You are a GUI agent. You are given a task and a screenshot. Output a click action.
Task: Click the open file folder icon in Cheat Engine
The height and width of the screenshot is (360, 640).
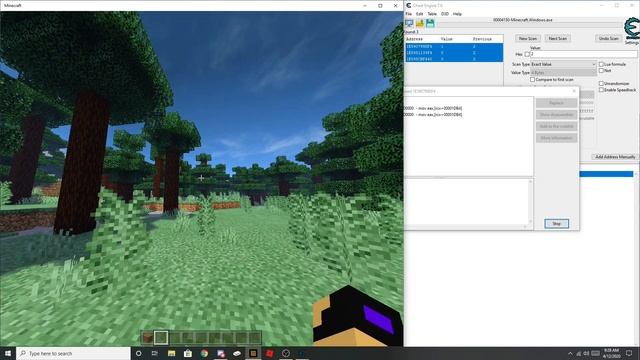[x=420, y=24]
